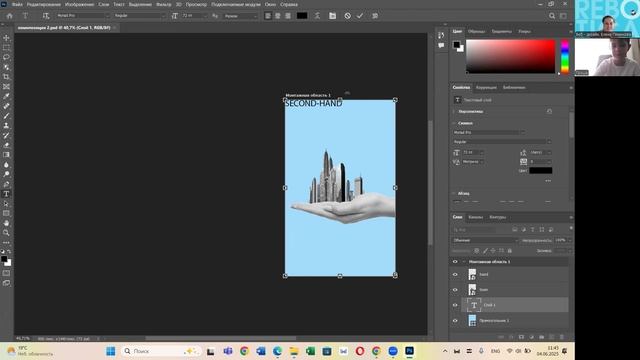Select the Hand tool
Image resolution: width=640 pixels, height=360 pixels.
pos(6,223)
